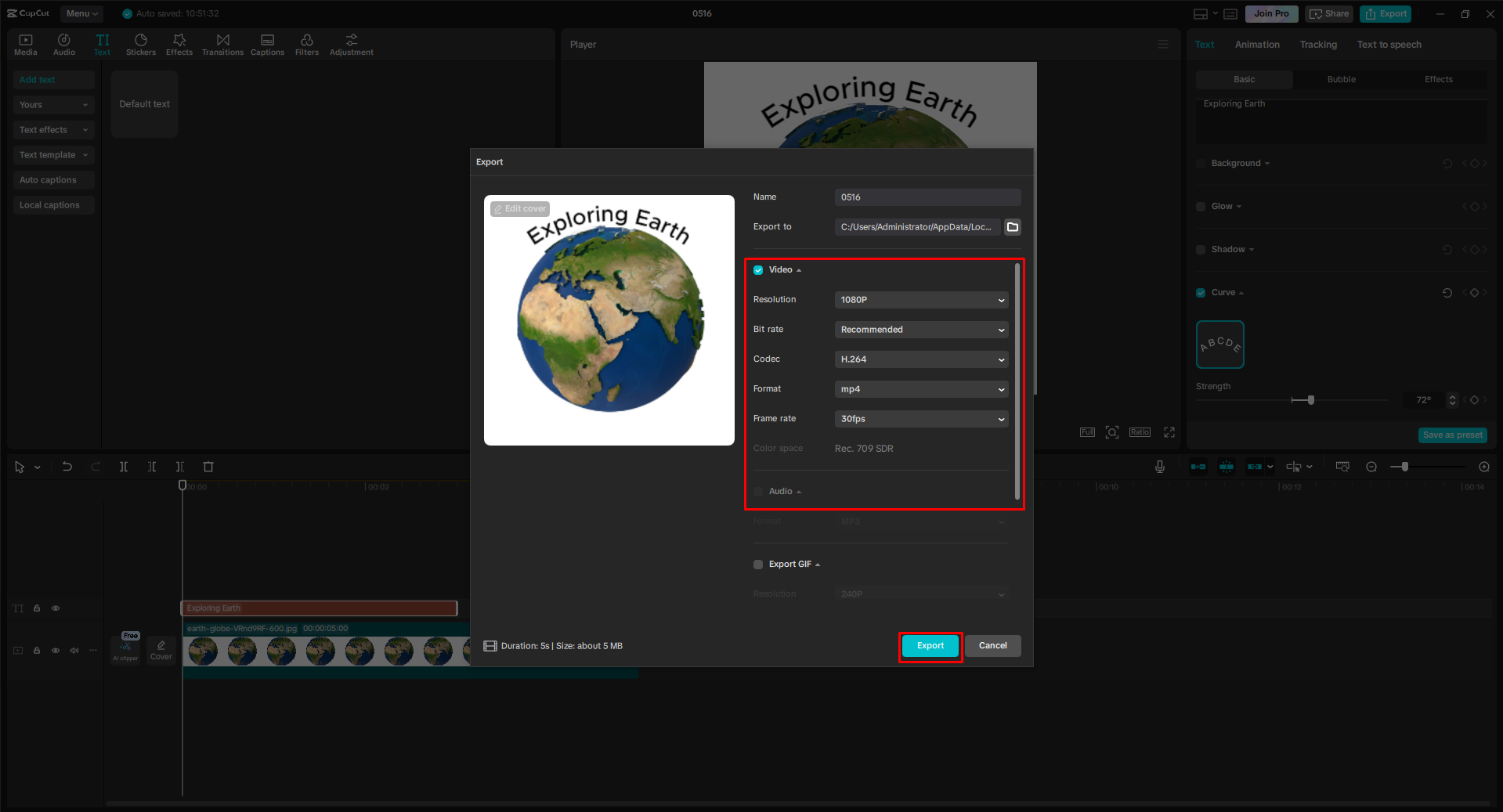
Task: Enable the Export GIF checkbox
Action: pyautogui.click(x=757, y=564)
